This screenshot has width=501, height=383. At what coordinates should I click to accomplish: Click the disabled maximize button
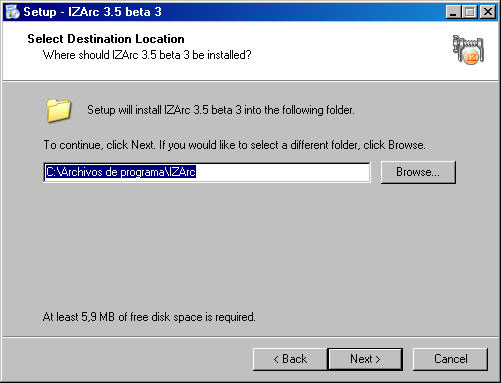(x=470, y=12)
